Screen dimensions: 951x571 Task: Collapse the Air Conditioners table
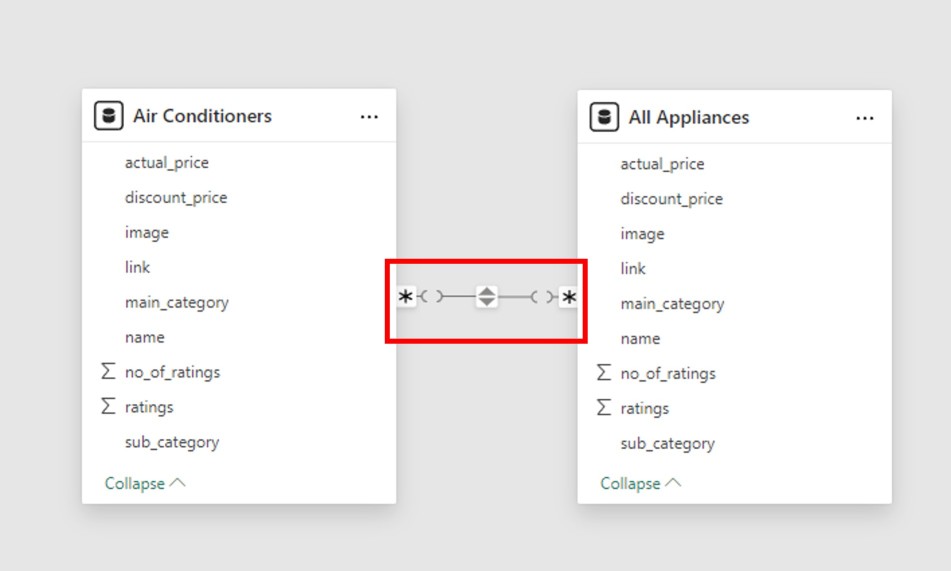coord(145,483)
